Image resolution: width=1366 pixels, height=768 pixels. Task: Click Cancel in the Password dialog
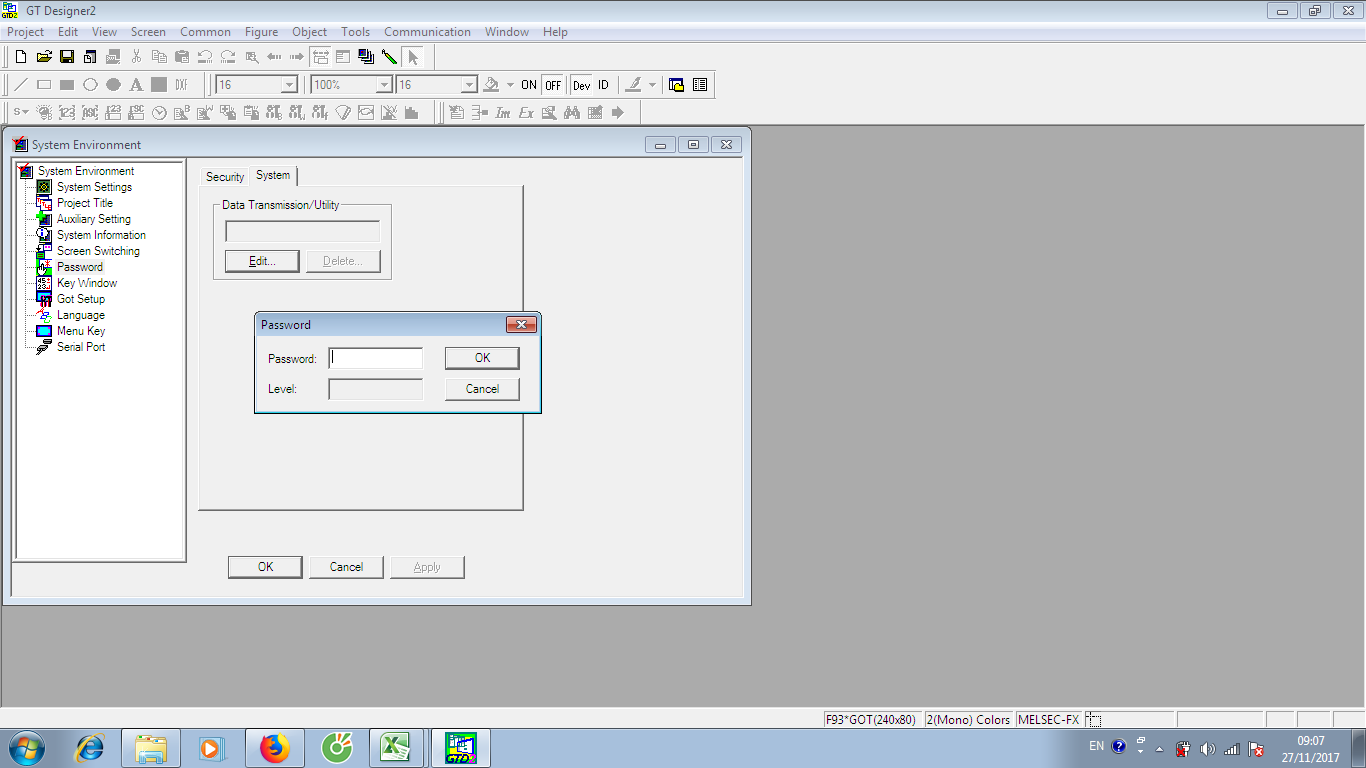tap(482, 389)
